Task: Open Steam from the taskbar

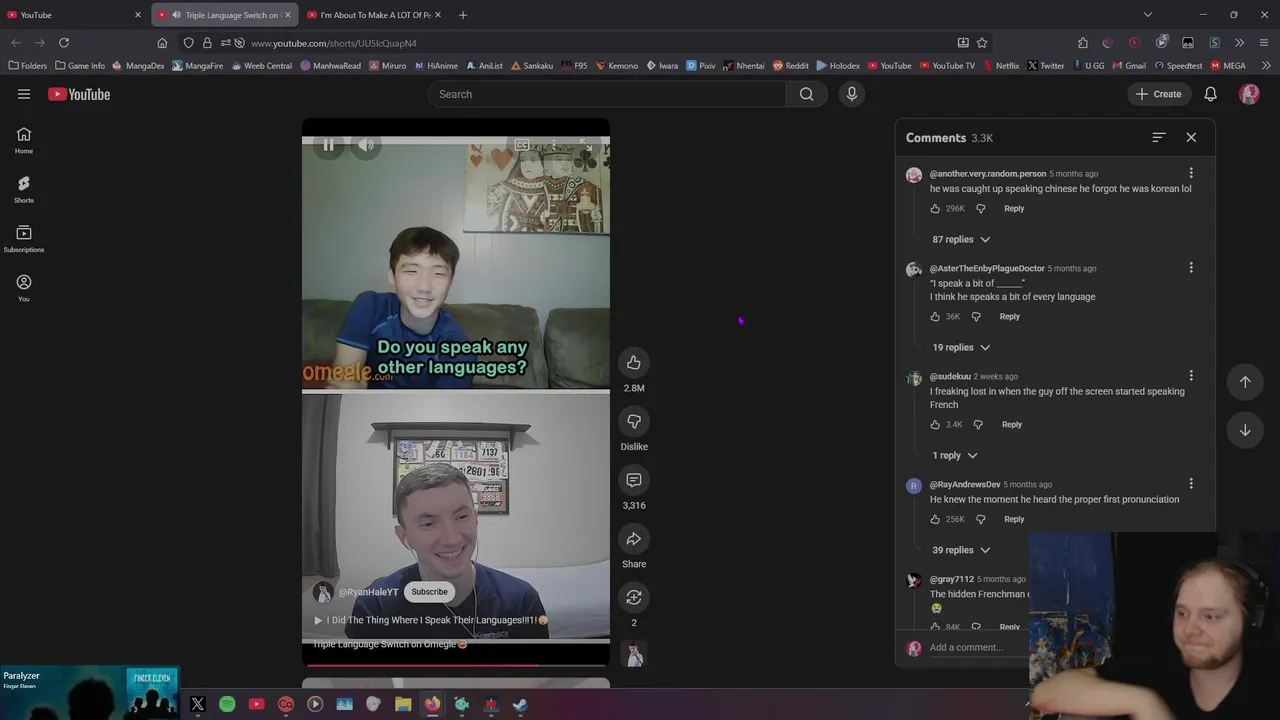Action: (x=520, y=704)
